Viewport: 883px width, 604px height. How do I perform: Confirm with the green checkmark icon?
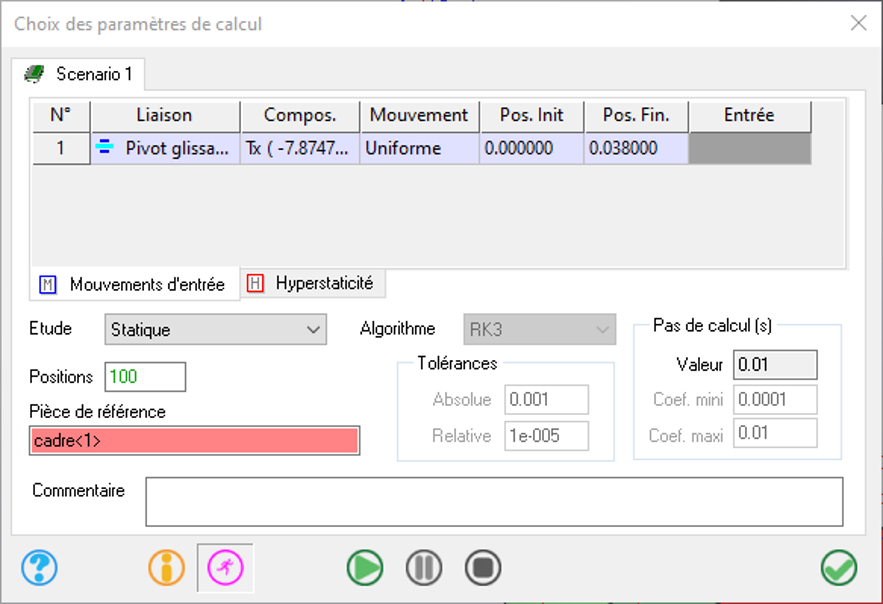point(838,568)
